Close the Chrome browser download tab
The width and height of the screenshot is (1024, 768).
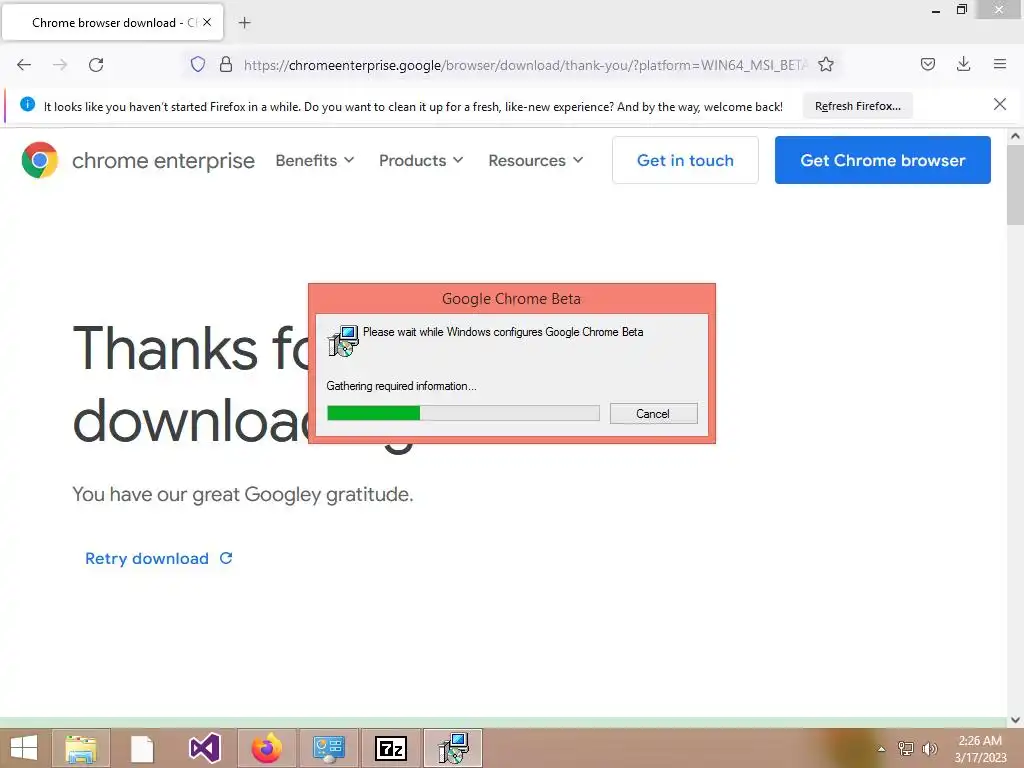(207, 22)
